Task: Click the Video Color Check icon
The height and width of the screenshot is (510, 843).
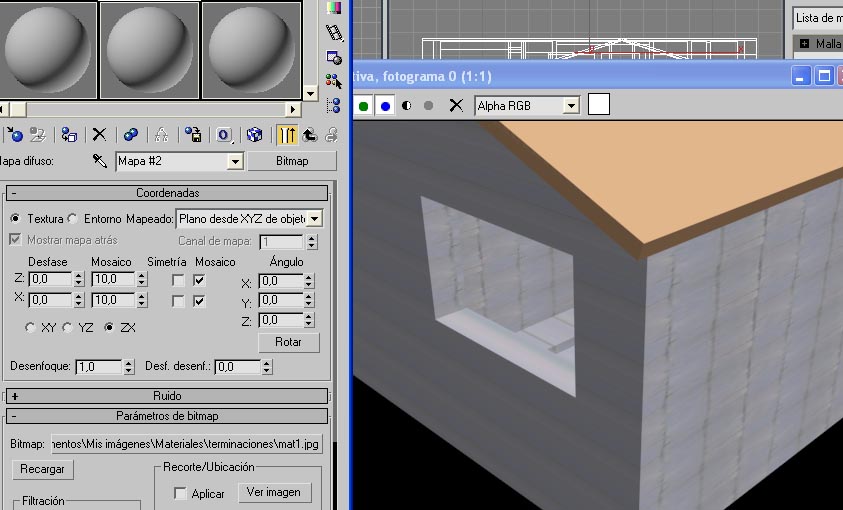Action: coord(334,8)
